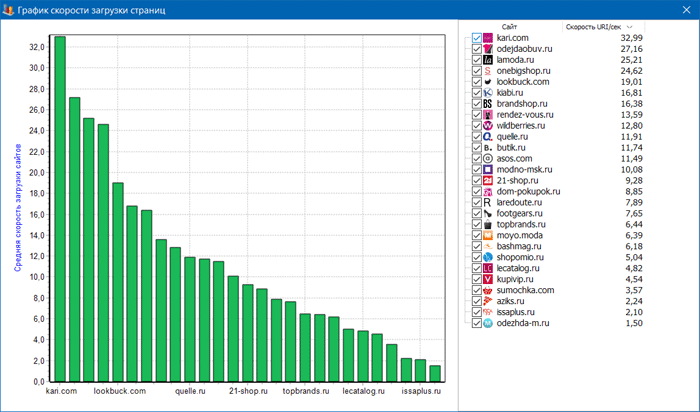The width and height of the screenshot is (700, 412).
Task: Click the wildberries.ru favicon icon
Action: pos(488,126)
